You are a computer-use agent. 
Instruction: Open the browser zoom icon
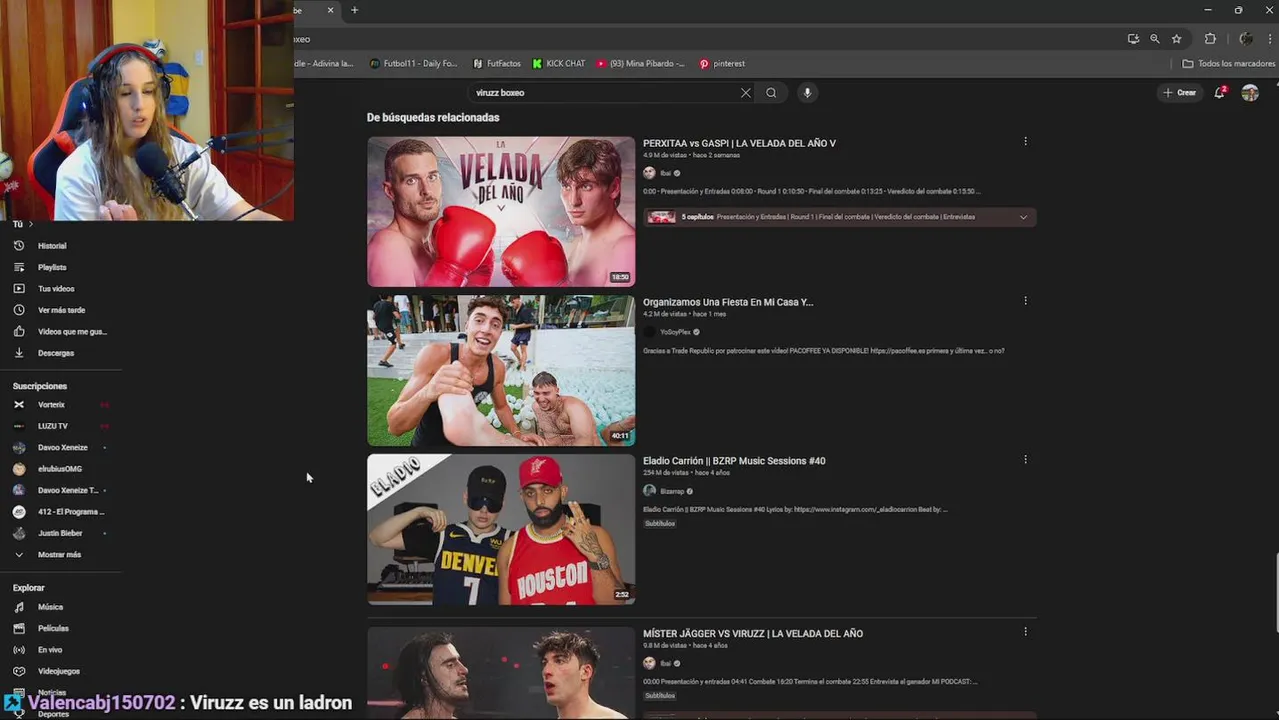point(1155,39)
